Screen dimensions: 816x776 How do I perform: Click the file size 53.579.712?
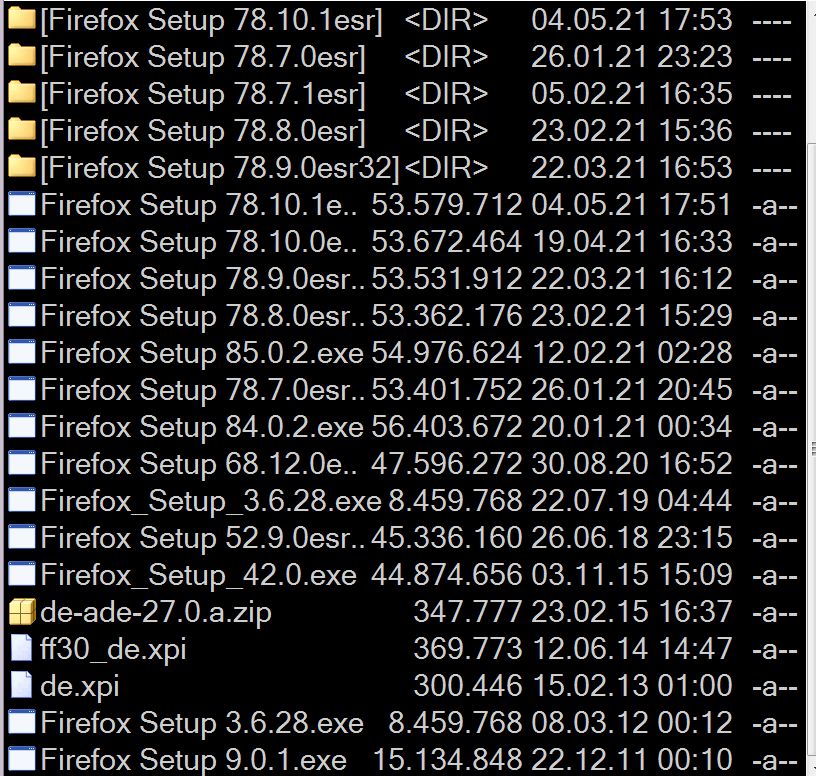[447, 205]
